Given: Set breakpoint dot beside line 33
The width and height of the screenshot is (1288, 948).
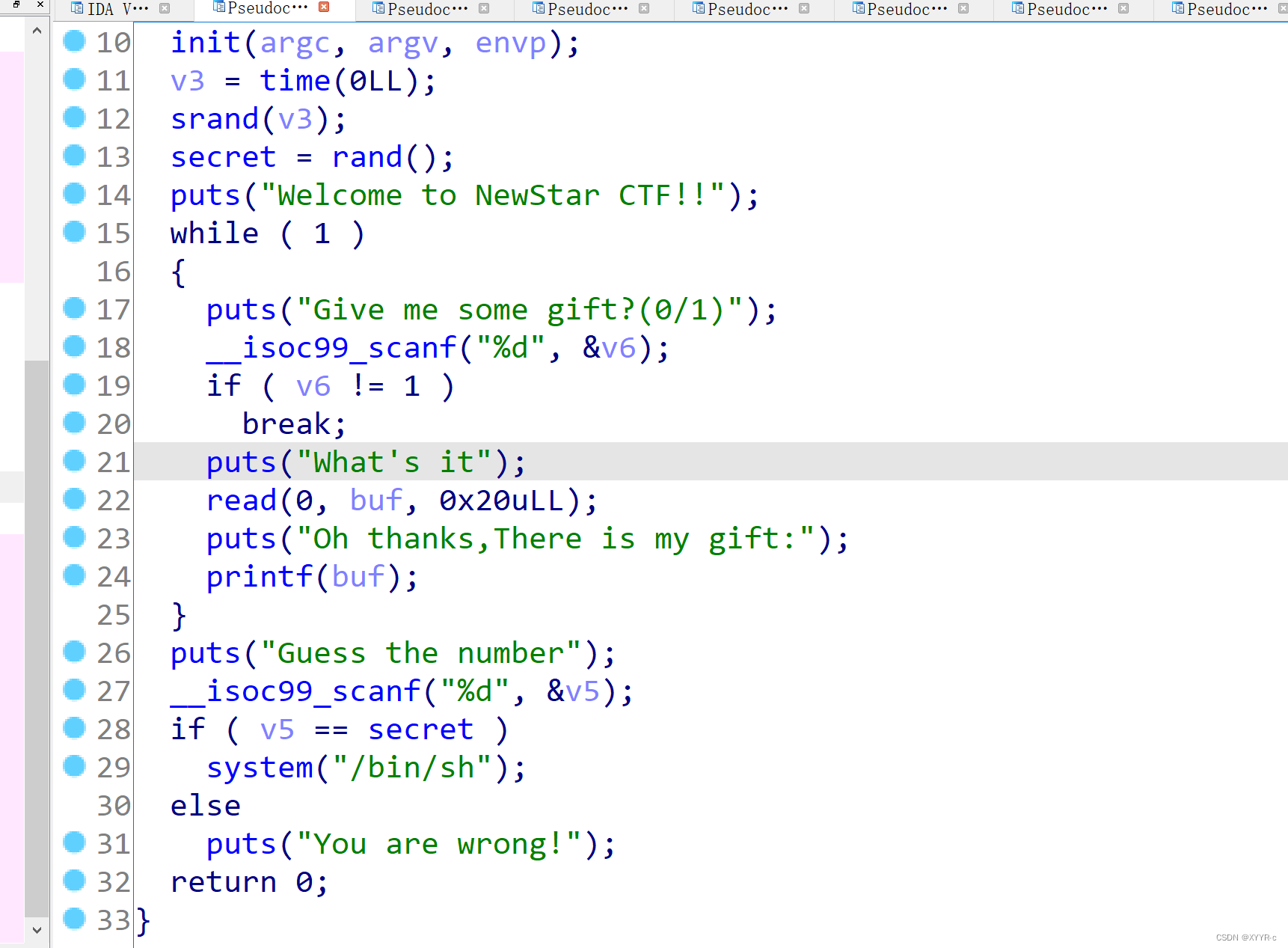Looking at the screenshot, I should 74,919.
